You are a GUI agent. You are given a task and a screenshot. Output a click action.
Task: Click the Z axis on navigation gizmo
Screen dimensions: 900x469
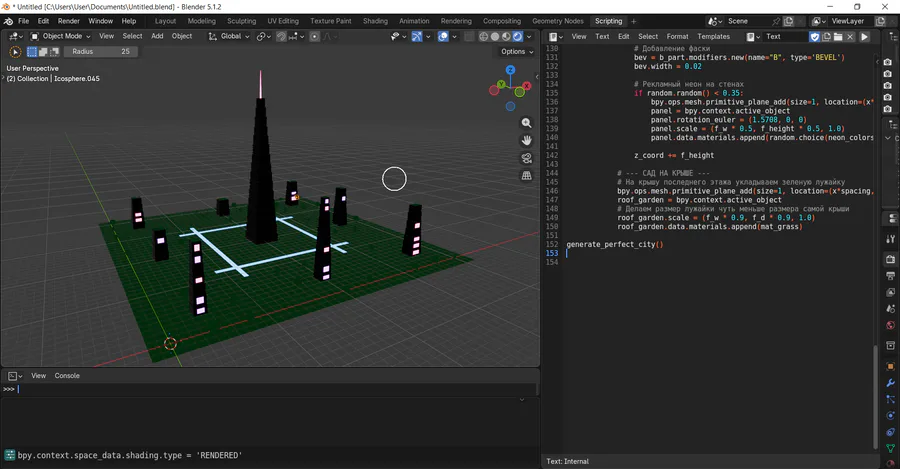pyautogui.click(x=510, y=70)
